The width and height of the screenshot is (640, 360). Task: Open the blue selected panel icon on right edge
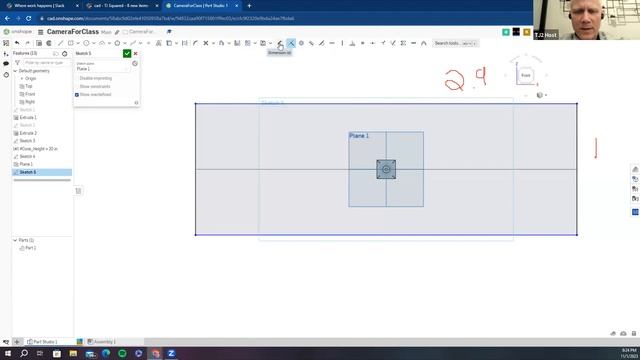[x=635, y=212]
